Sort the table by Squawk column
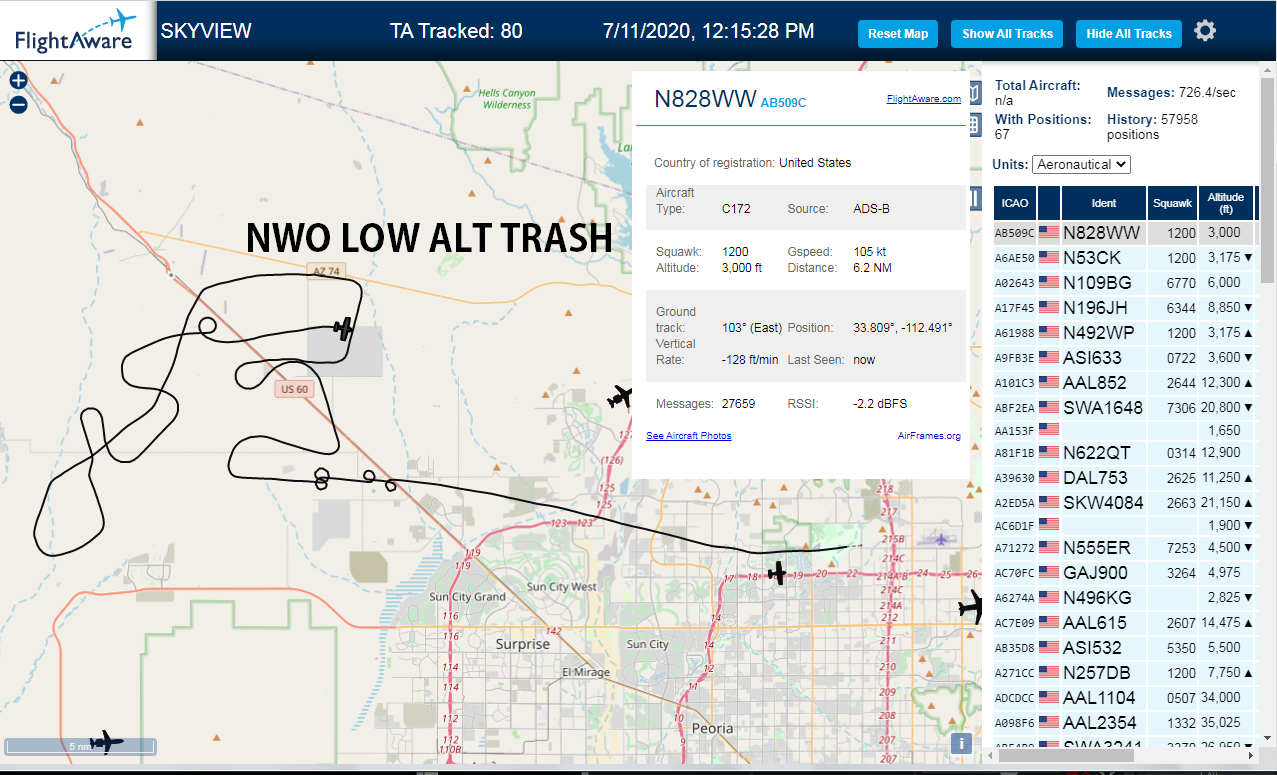 [x=1172, y=203]
